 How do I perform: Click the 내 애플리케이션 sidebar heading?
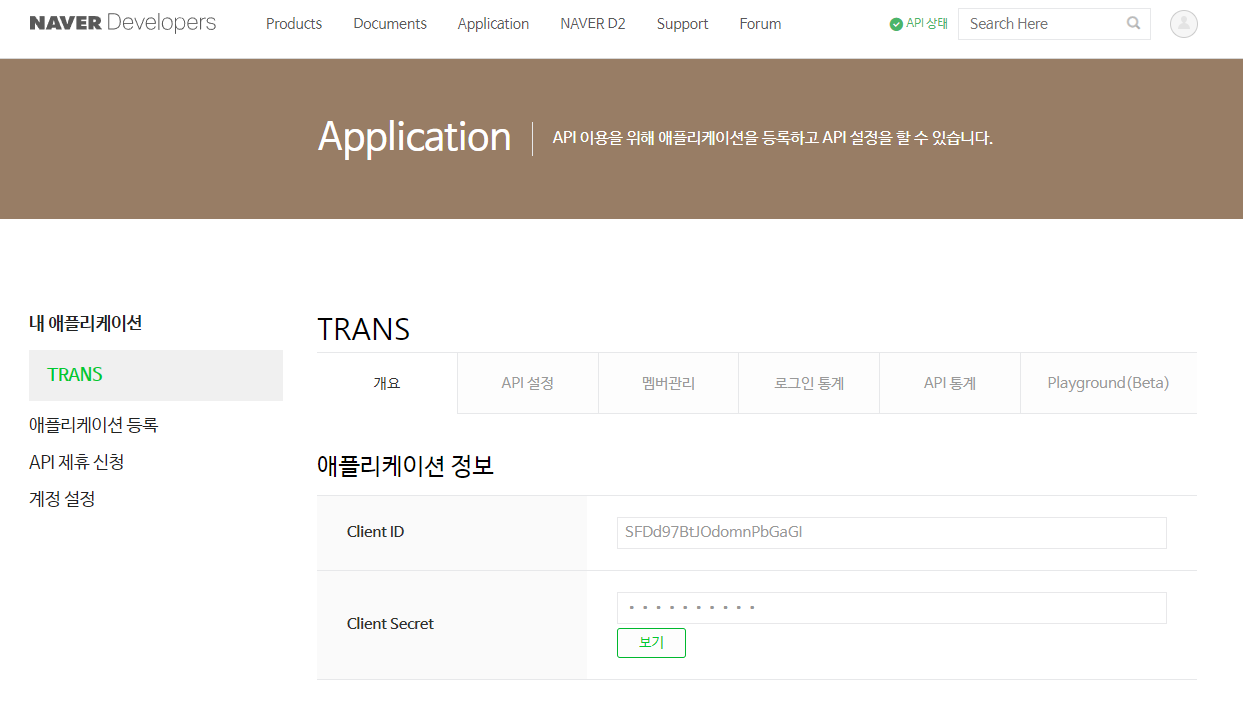86,323
